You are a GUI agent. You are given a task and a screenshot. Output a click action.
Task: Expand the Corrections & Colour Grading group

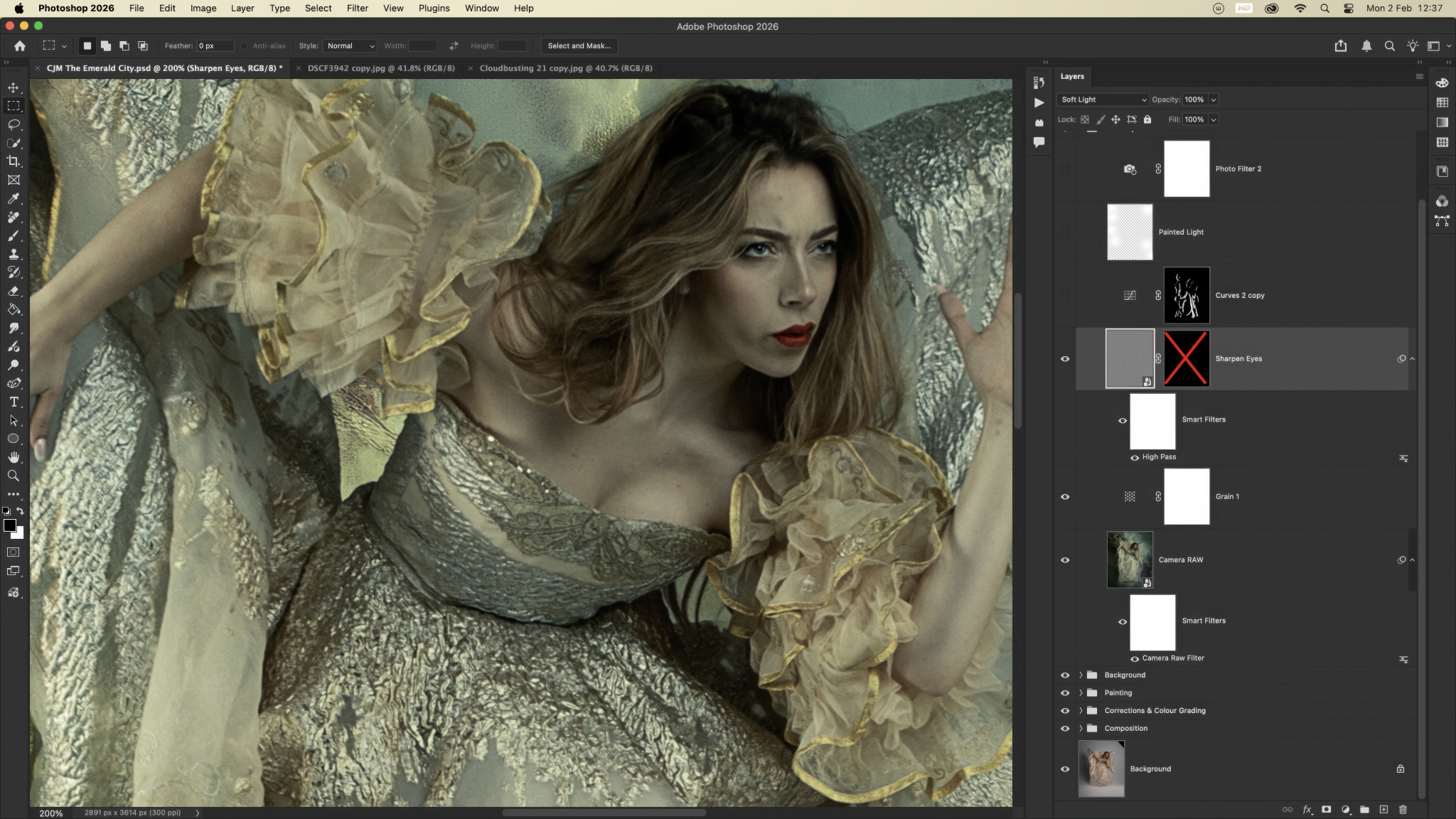pos(1081,710)
